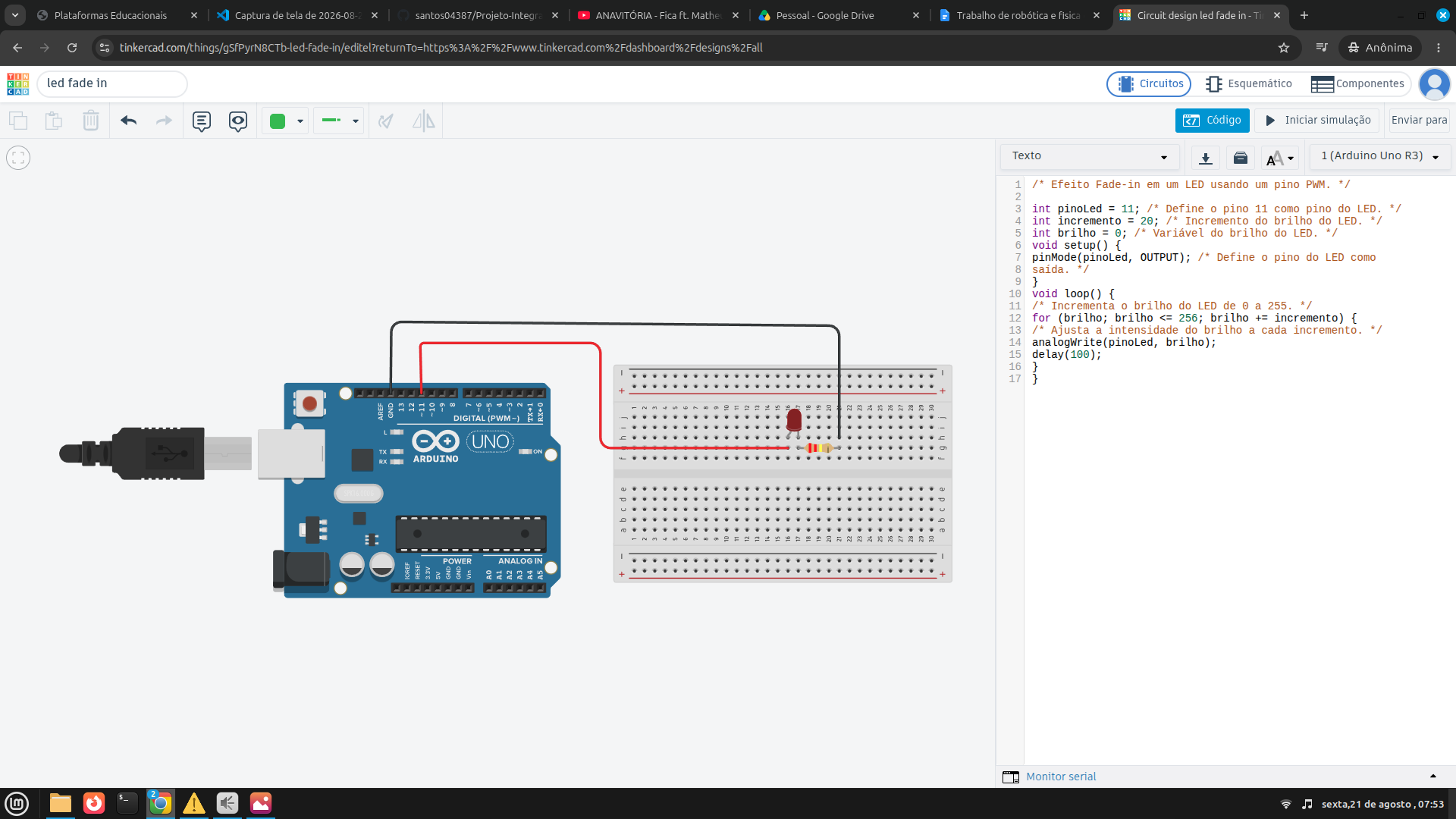Switch to the santos04387 GitHub tab
1456x819 pixels.
tap(478, 15)
